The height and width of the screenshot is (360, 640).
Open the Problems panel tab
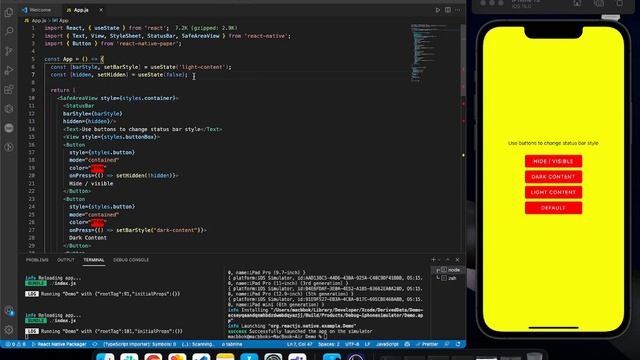pyautogui.click(x=37, y=260)
